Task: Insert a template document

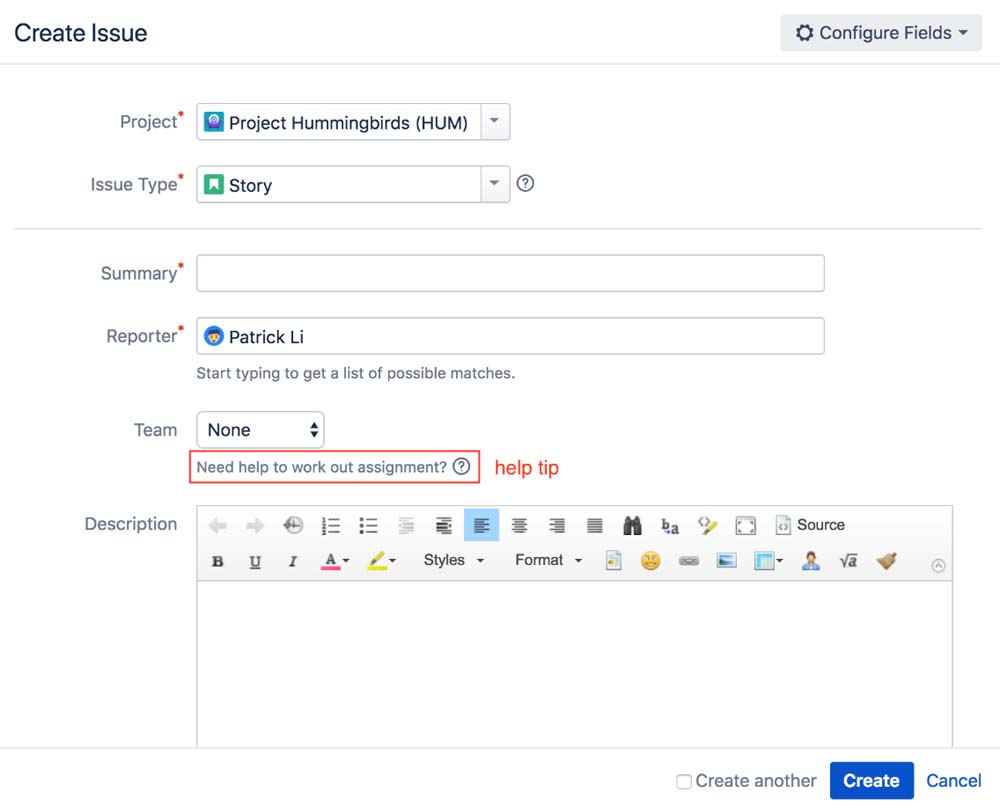Action: pos(614,561)
